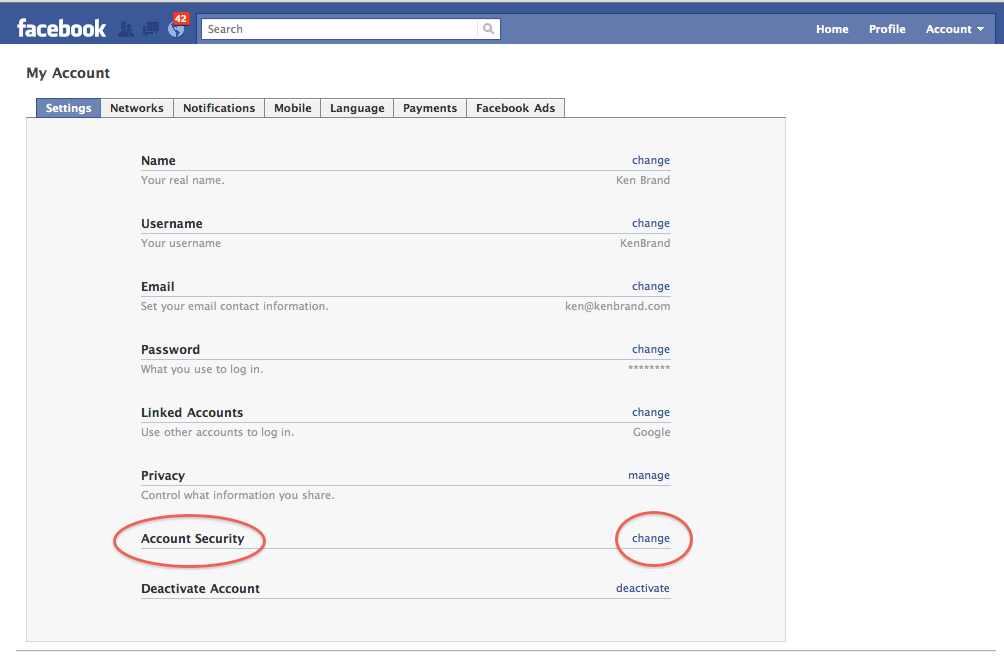The height and width of the screenshot is (656, 1004).
Task: Click the search magnifier button
Action: [489, 29]
